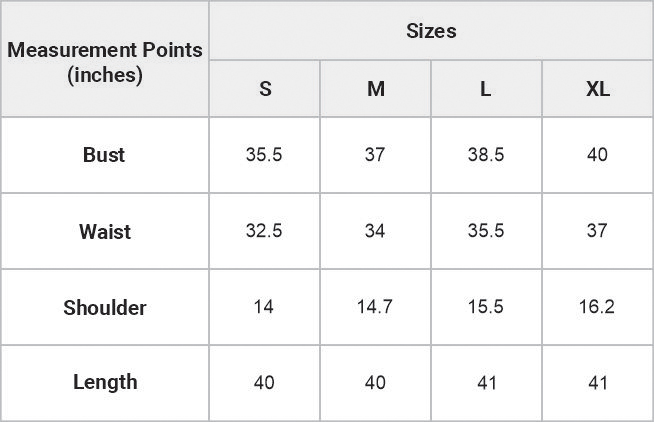Select the Length row label

[105, 382]
